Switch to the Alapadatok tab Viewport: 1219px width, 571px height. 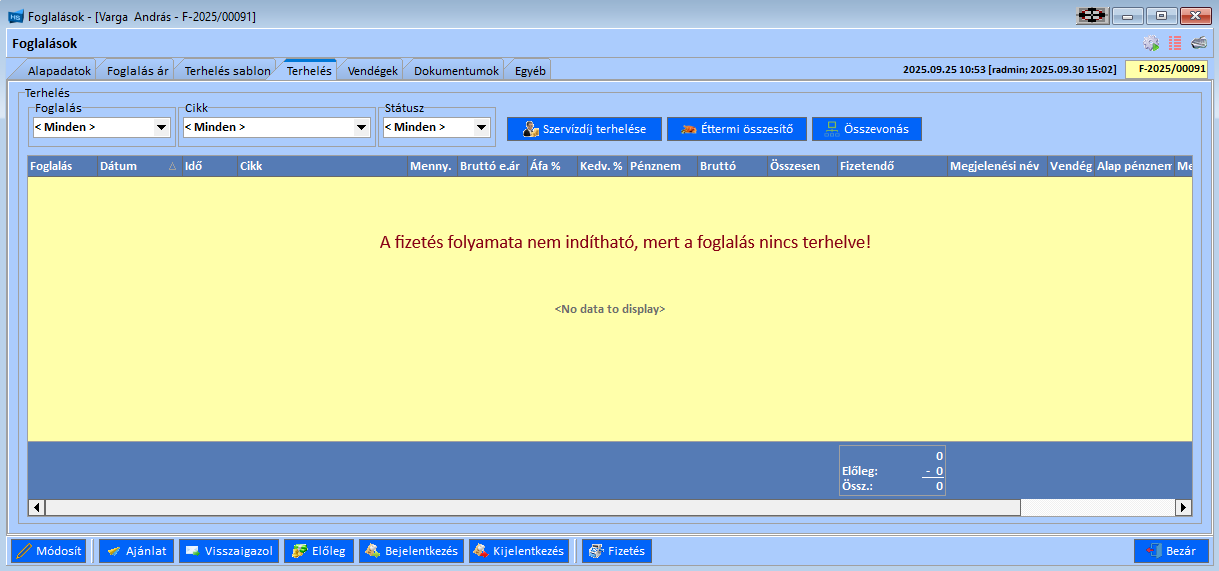(x=58, y=71)
